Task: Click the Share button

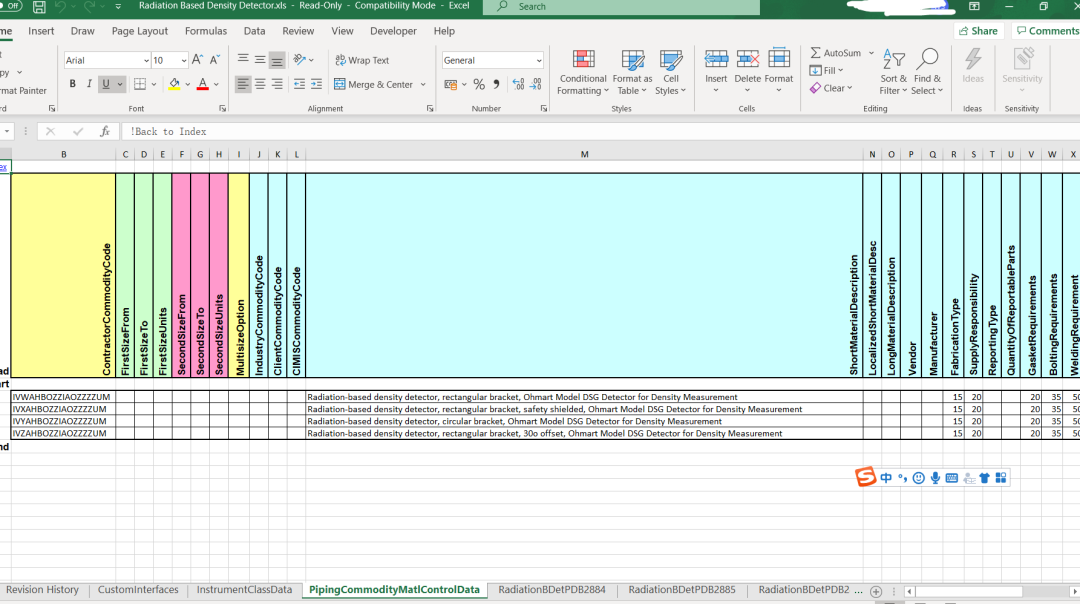Action: (x=979, y=31)
